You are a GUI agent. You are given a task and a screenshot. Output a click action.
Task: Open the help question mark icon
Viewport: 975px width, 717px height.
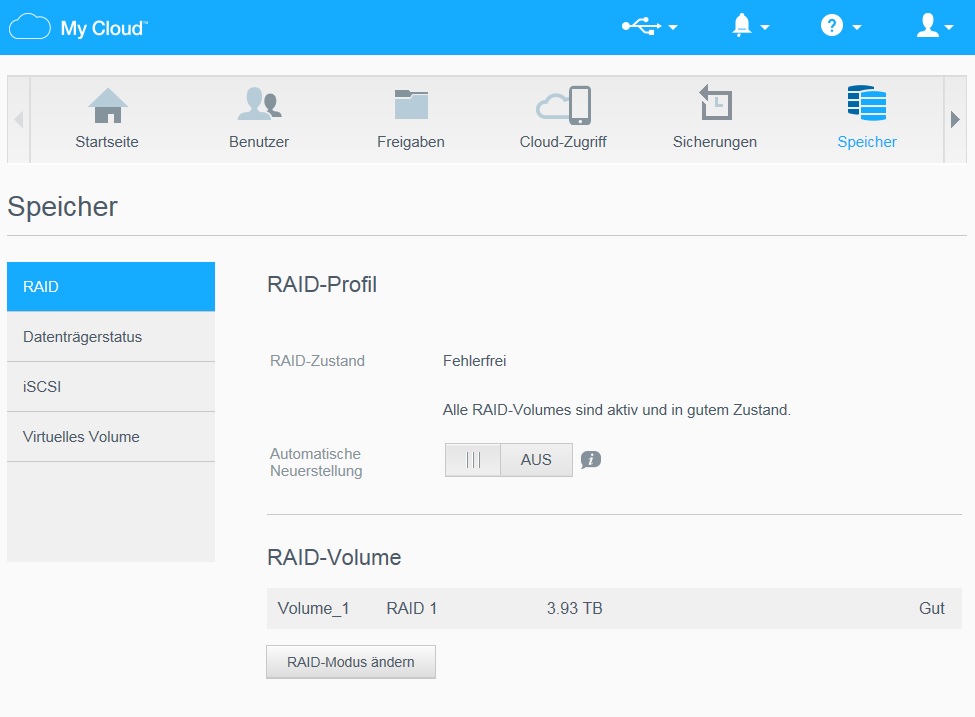831,25
